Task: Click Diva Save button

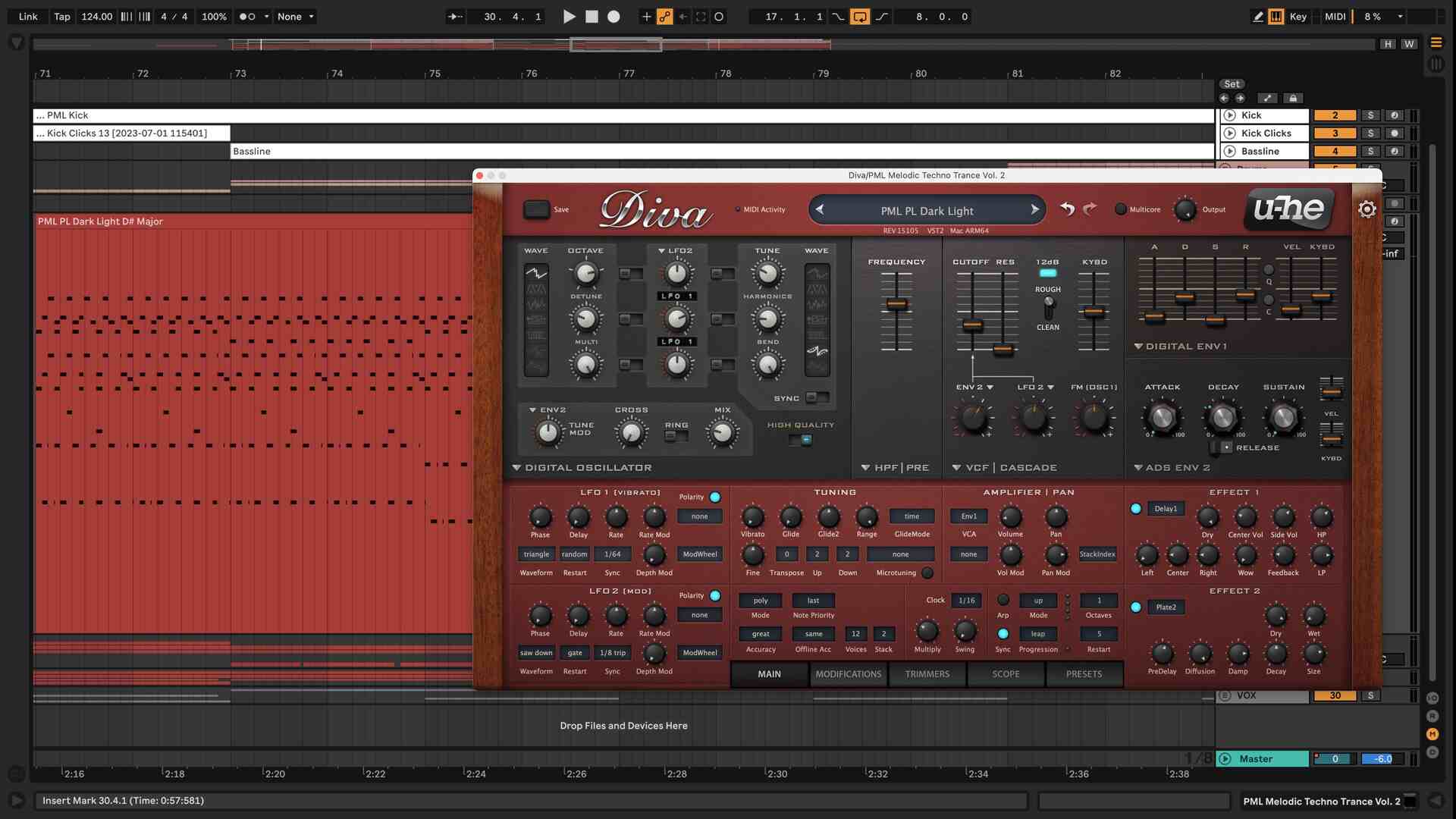Action: click(536, 209)
